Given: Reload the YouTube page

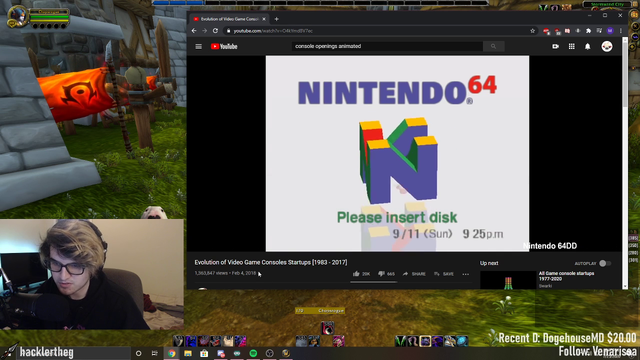Looking at the screenshot, I should 216,31.
